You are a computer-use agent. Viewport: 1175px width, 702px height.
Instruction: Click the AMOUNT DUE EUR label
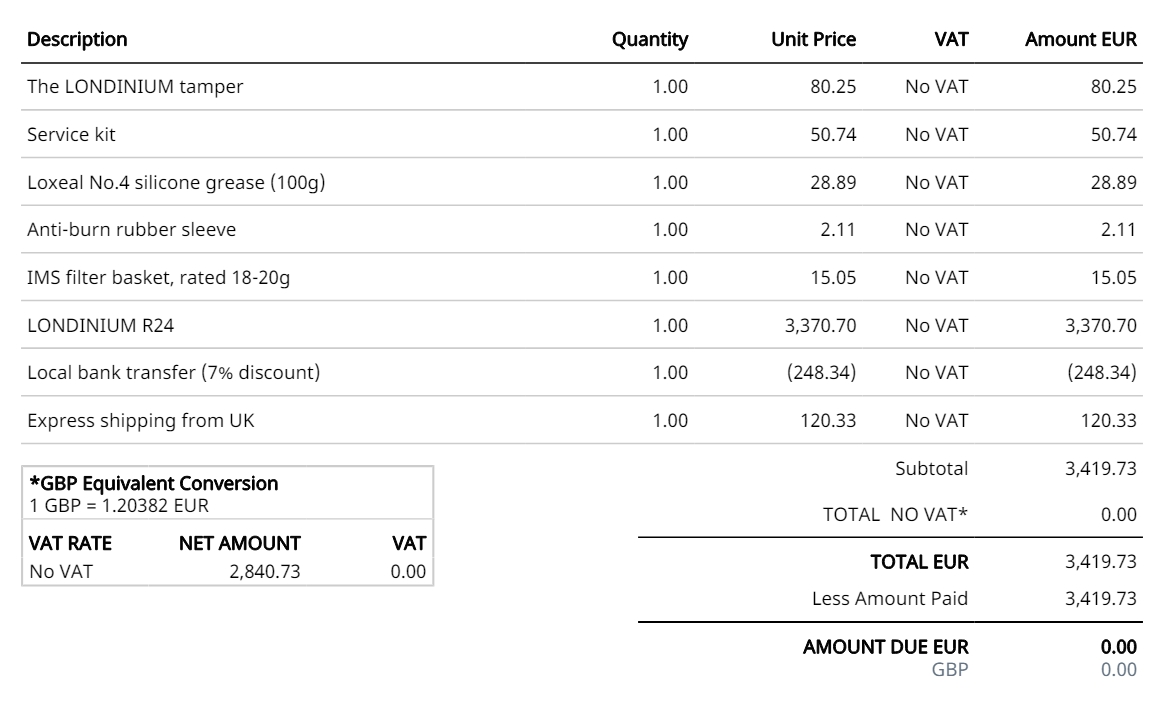click(885, 647)
